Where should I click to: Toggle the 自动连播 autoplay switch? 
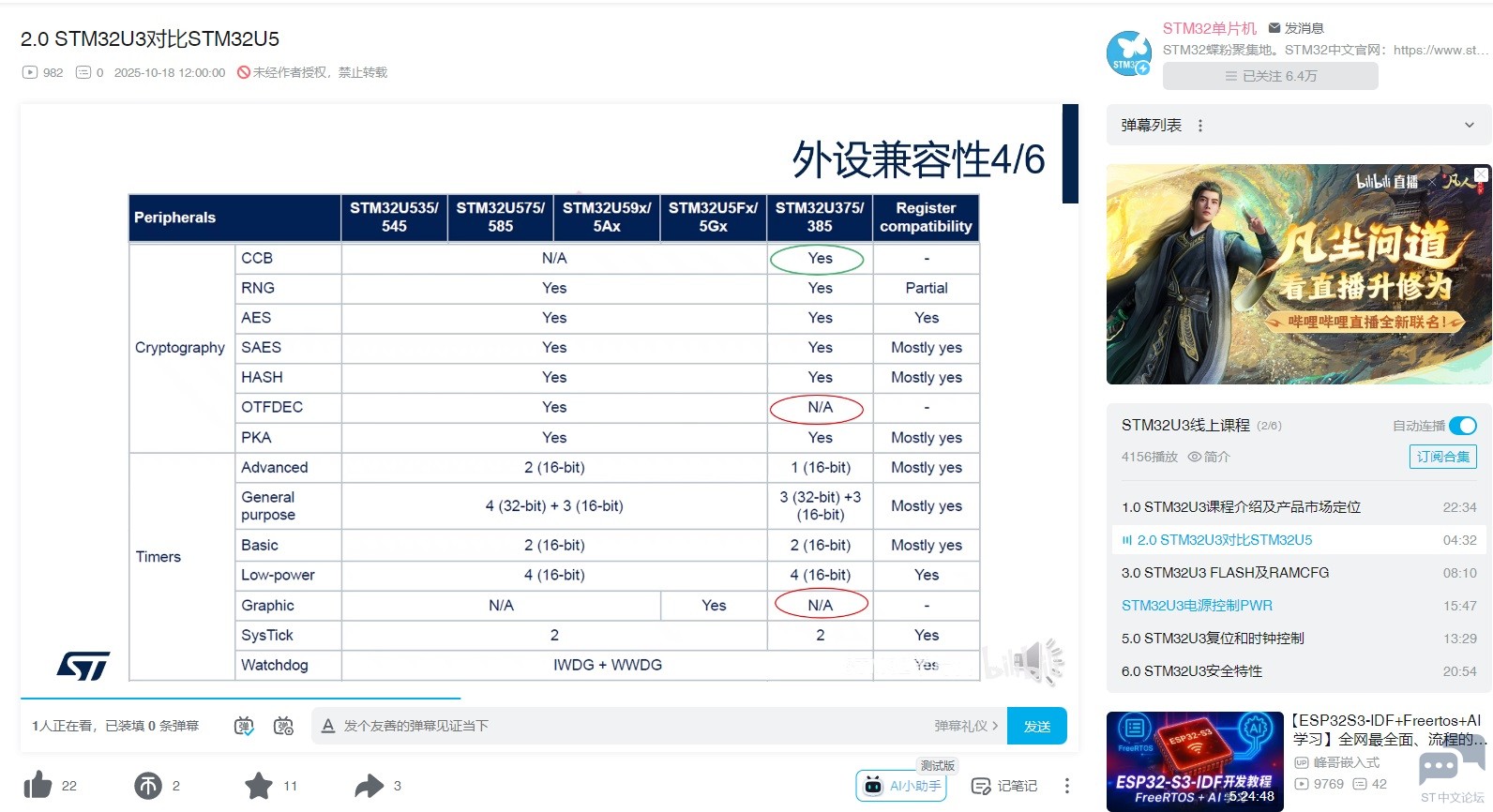coord(1463,426)
